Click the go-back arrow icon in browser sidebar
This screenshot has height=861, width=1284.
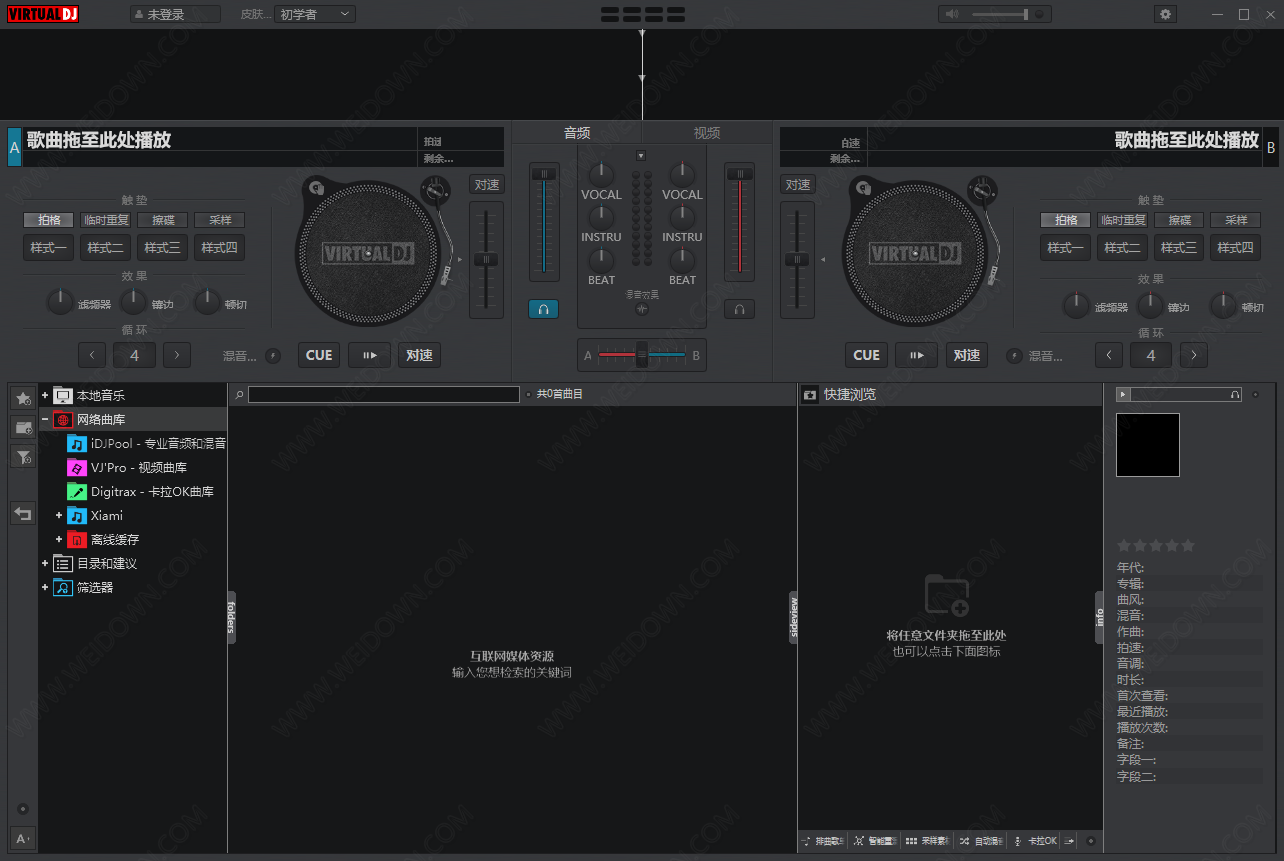(23, 513)
